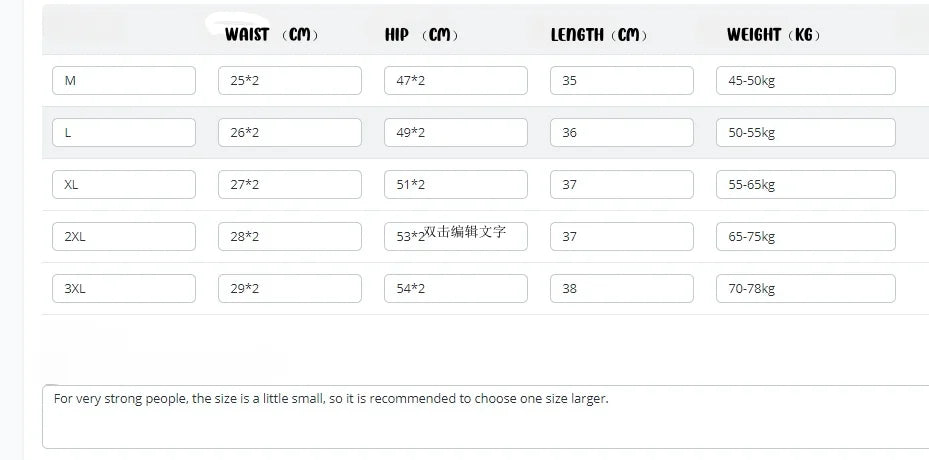This screenshot has height=460, width=929.
Task: Click the length field with value 38
Action: pos(622,289)
